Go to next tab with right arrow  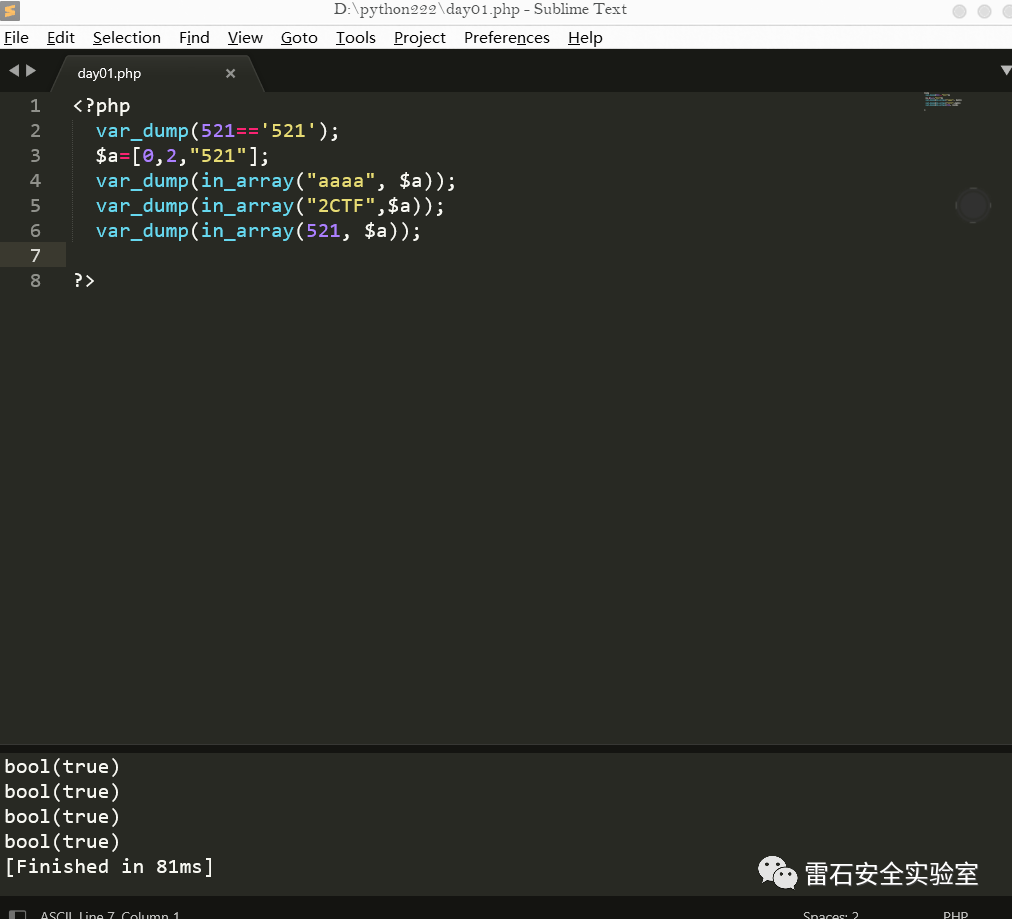click(31, 71)
